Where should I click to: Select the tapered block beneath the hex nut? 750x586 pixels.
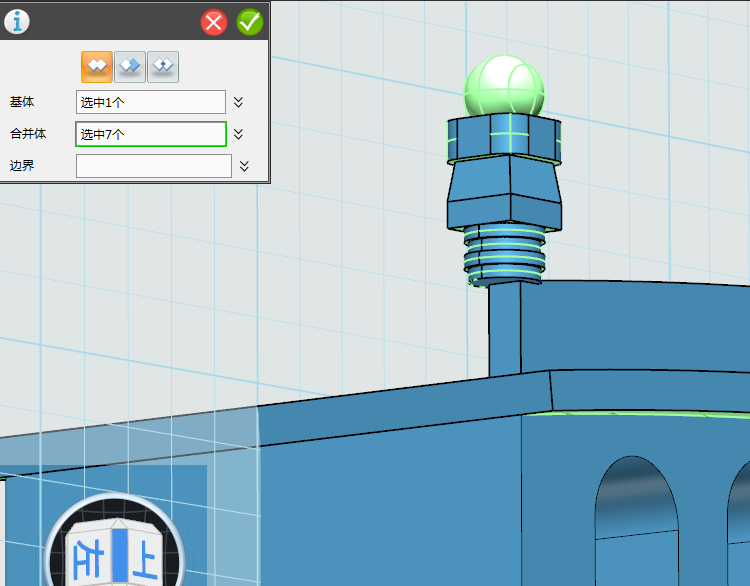pos(504,196)
